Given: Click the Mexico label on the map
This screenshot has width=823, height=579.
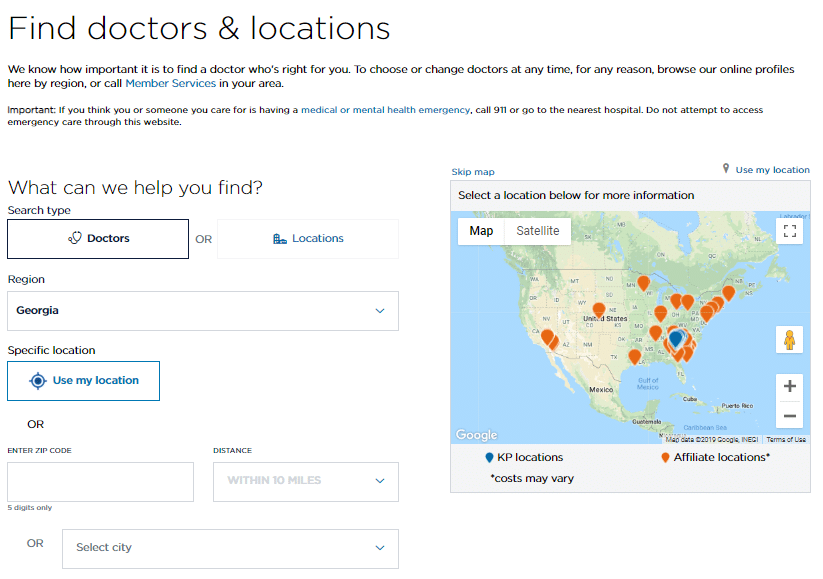Looking at the screenshot, I should [601, 389].
